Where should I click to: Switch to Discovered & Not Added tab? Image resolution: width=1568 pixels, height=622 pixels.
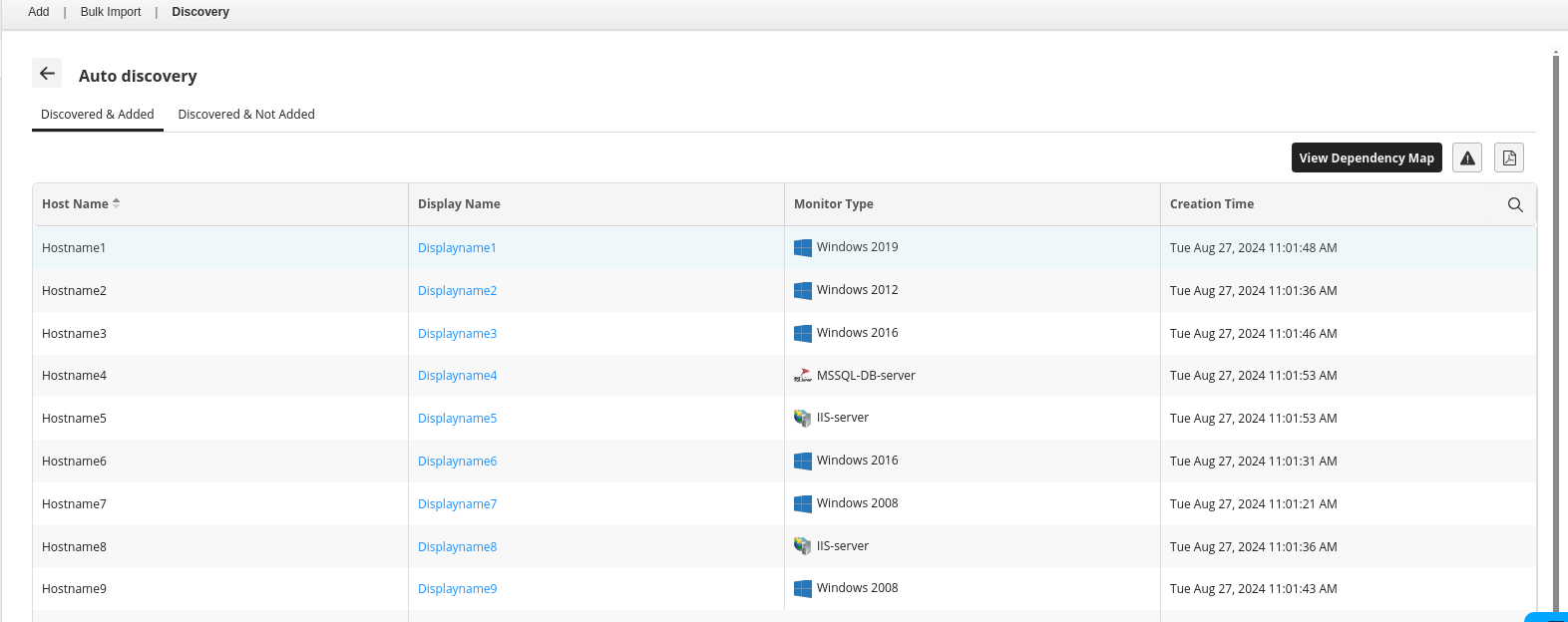click(x=246, y=115)
